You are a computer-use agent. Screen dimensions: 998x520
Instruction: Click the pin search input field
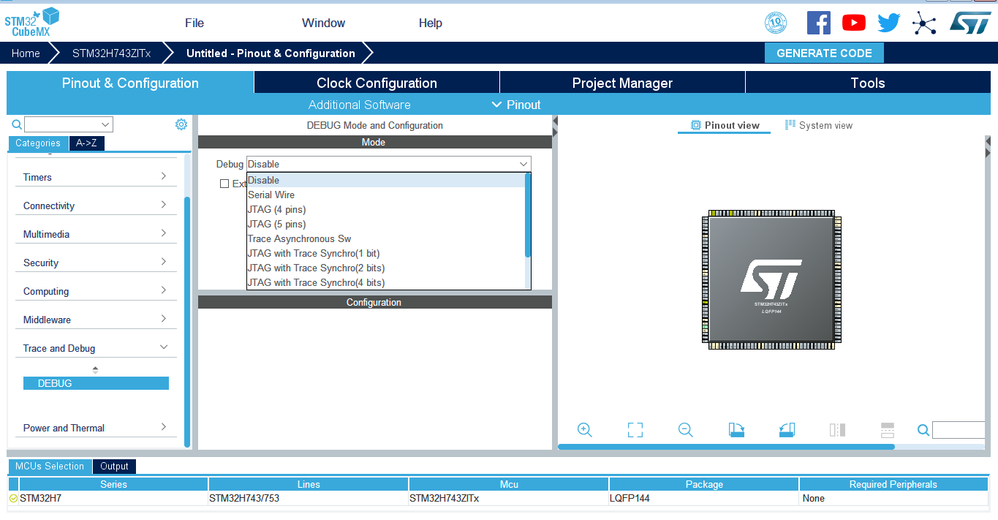pyautogui.click(x=959, y=430)
